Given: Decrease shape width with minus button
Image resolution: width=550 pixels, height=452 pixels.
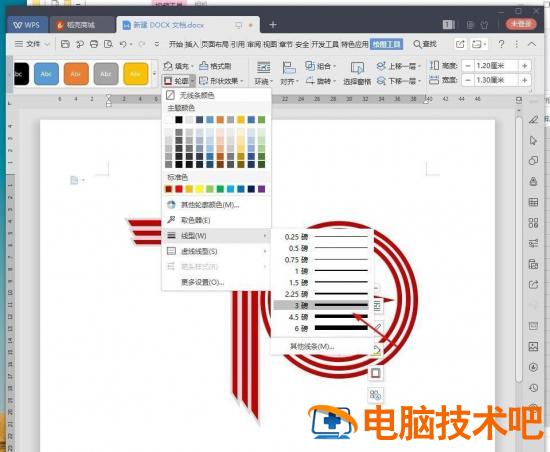Looking at the screenshot, I should coord(468,80).
